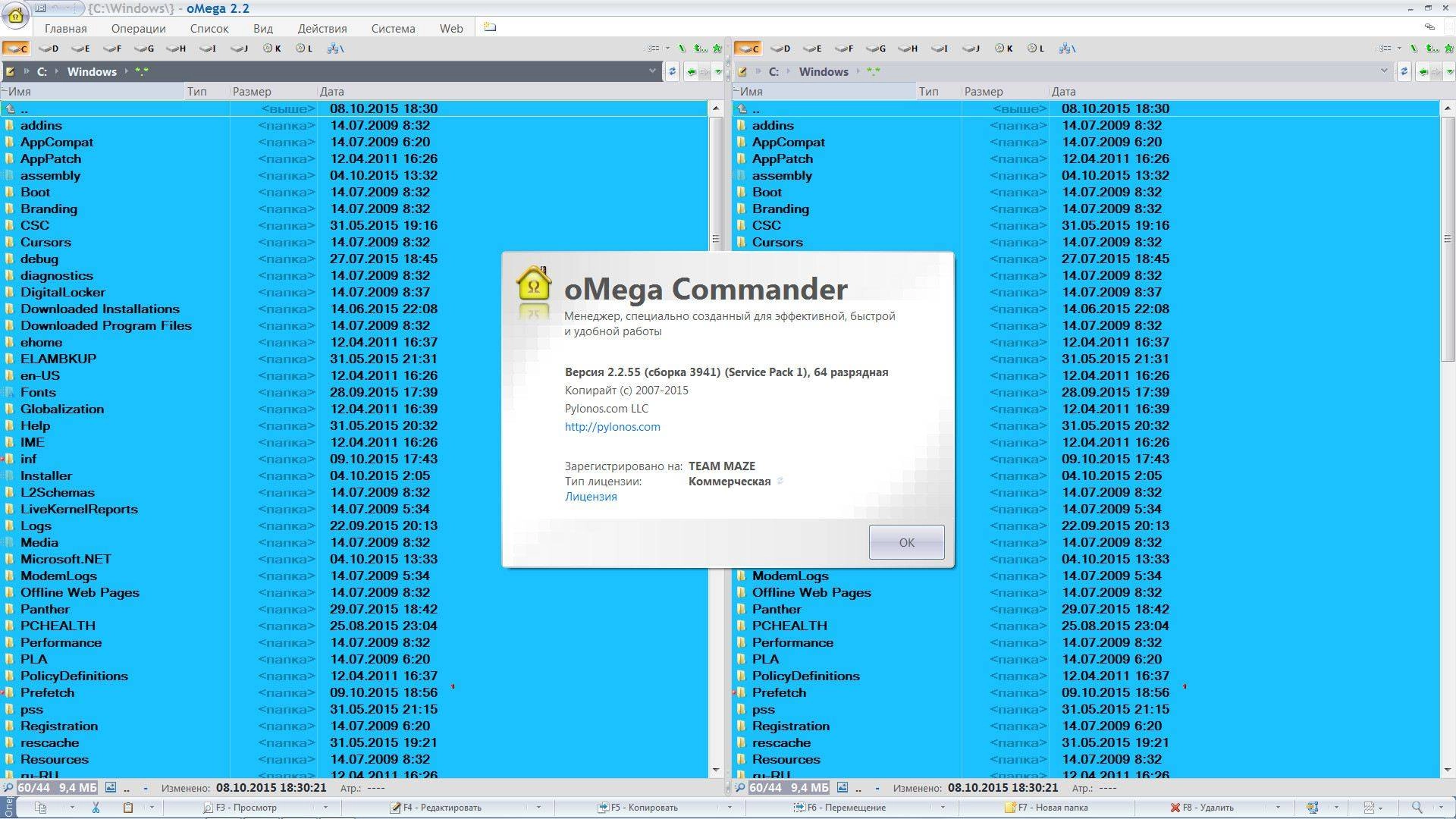This screenshot has height=819, width=1456.
Task: Click the right panel path edit icon
Action: [x=742, y=71]
